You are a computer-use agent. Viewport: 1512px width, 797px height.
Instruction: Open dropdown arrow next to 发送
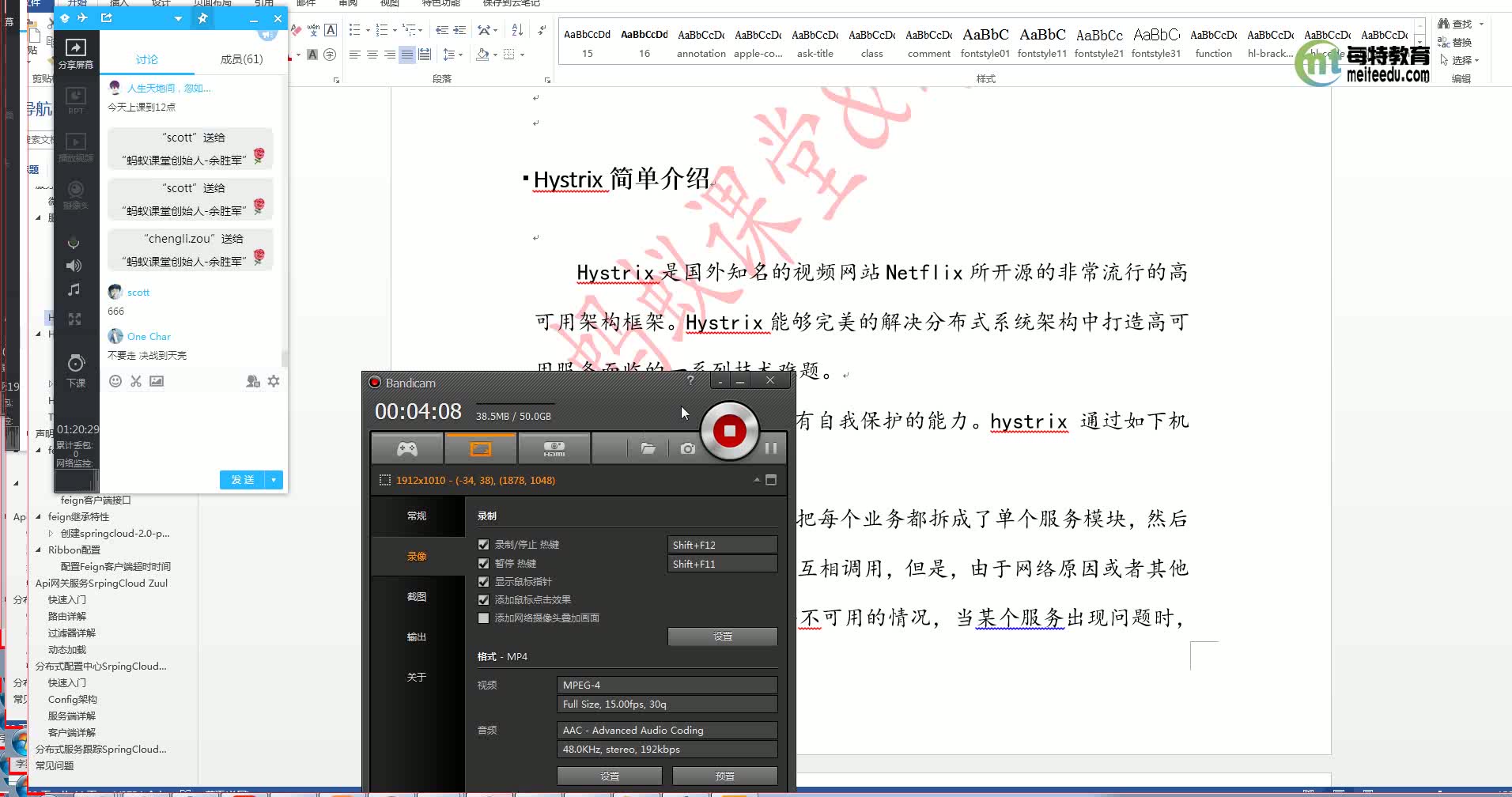pyautogui.click(x=274, y=480)
